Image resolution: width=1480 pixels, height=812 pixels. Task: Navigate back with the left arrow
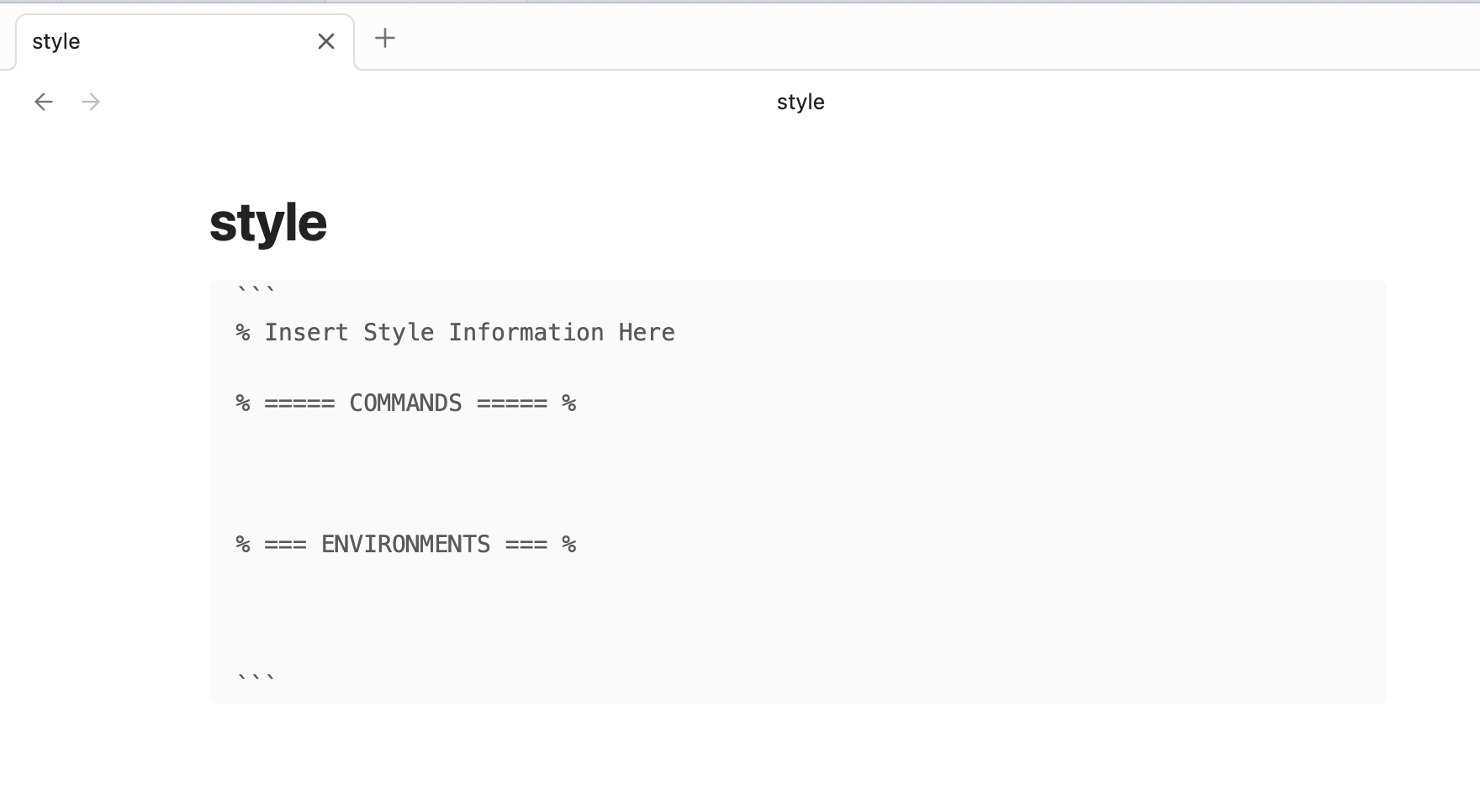pos(44,102)
